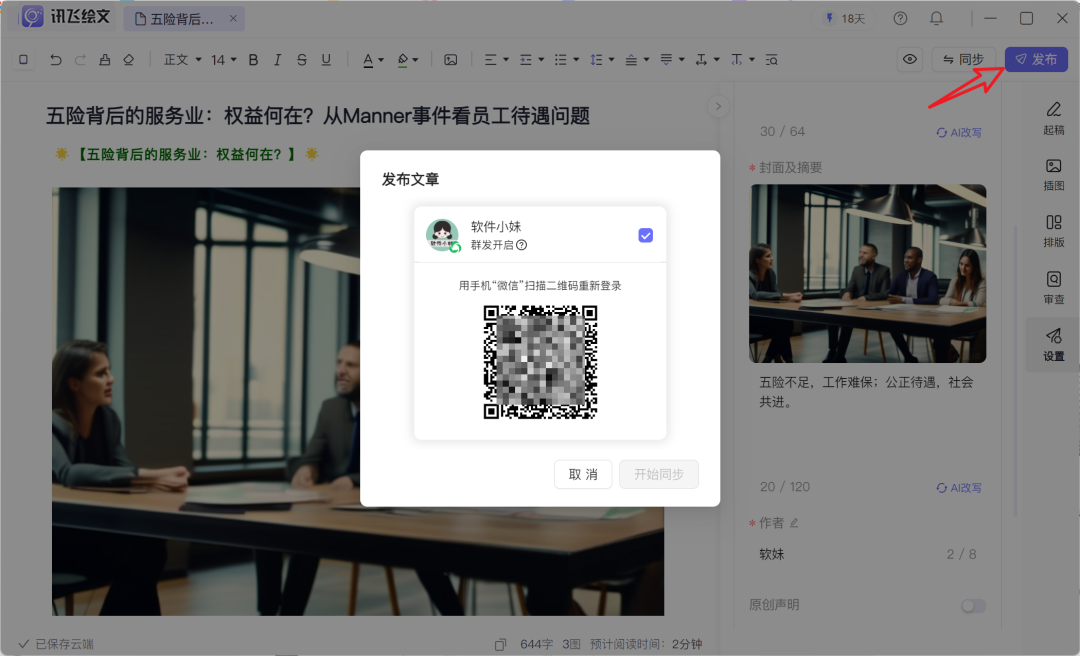Click the edit pencil next to 作者
The height and width of the screenshot is (656, 1080).
coord(794,523)
